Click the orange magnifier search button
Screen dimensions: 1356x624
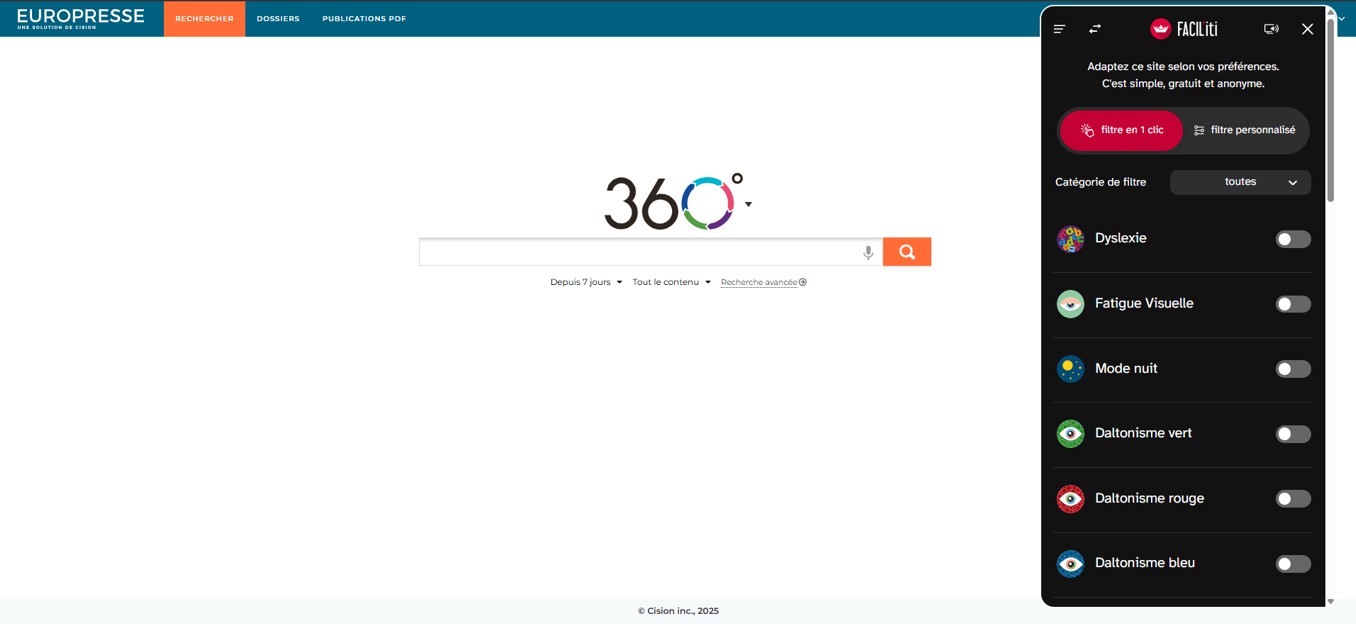[907, 252]
